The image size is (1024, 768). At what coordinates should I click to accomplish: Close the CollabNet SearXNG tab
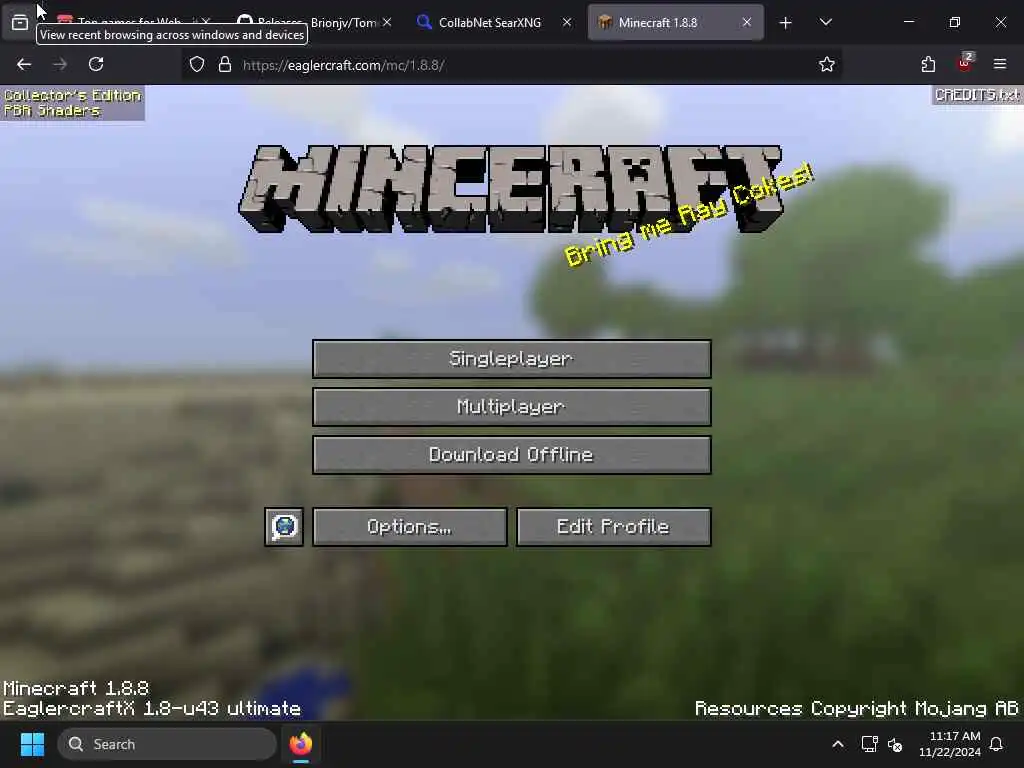point(567,22)
